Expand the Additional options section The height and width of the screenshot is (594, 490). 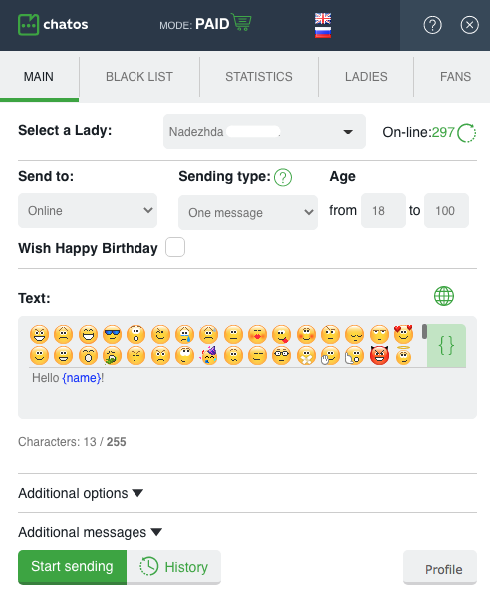[80, 493]
